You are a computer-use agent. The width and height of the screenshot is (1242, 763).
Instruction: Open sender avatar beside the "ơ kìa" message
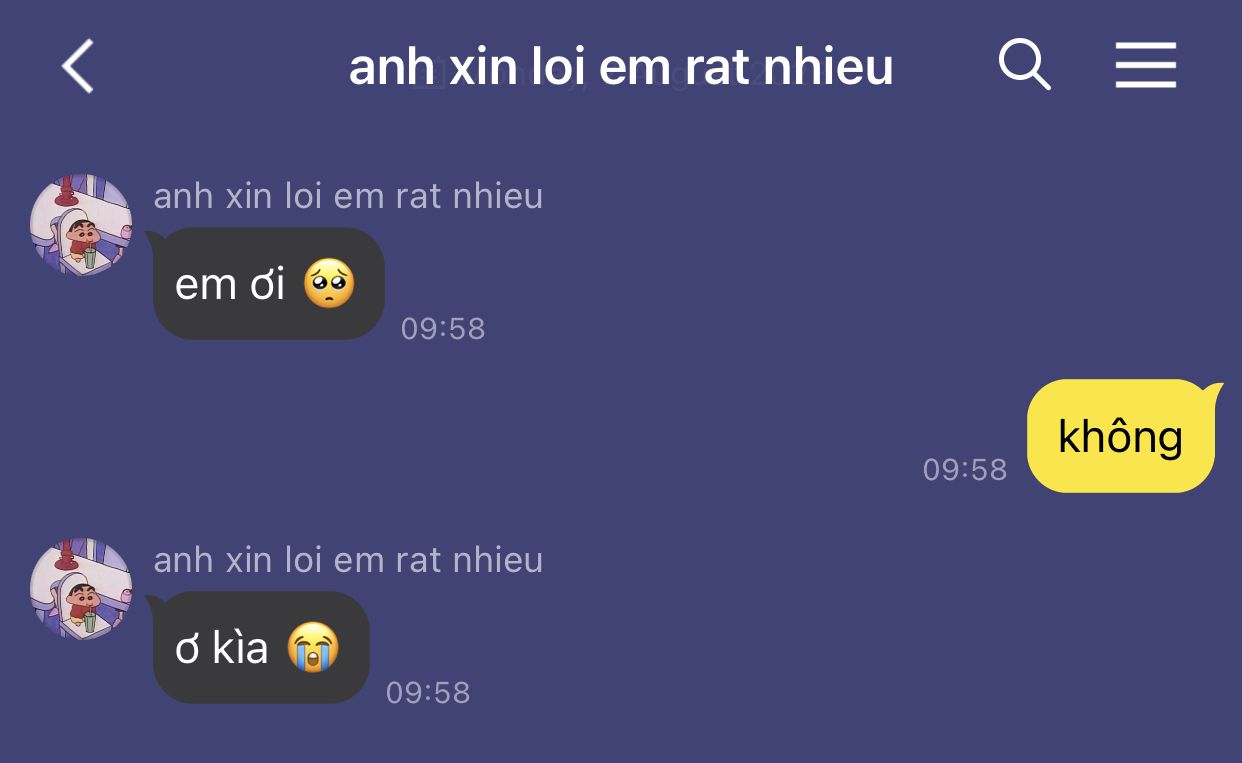point(81,589)
